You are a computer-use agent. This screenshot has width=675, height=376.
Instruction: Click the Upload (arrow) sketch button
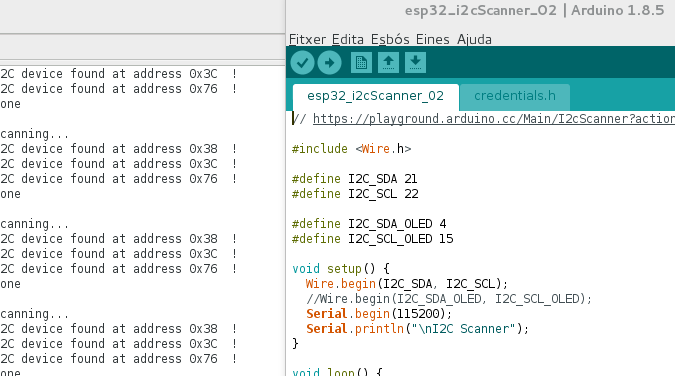[330, 63]
